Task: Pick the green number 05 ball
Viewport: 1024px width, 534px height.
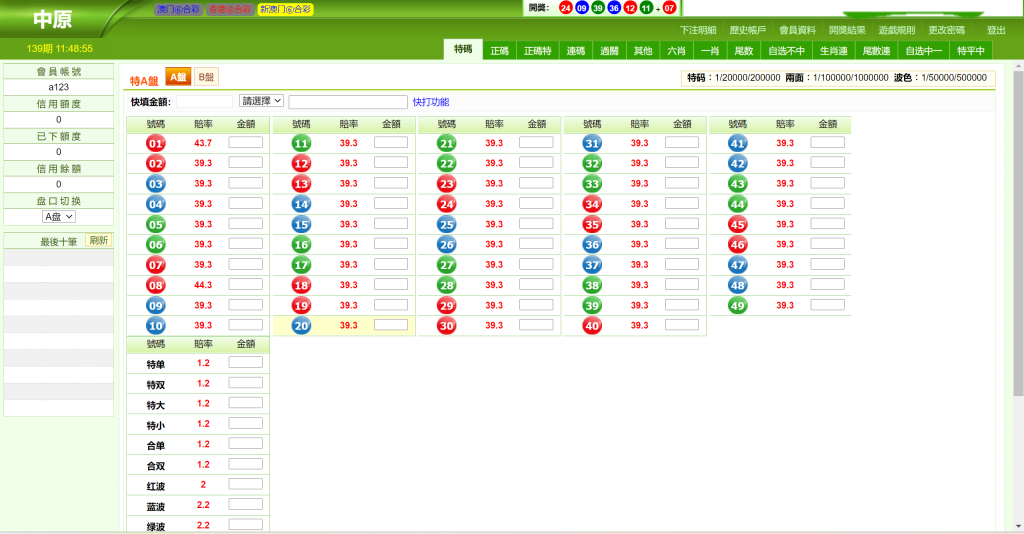Action: [x=155, y=225]
